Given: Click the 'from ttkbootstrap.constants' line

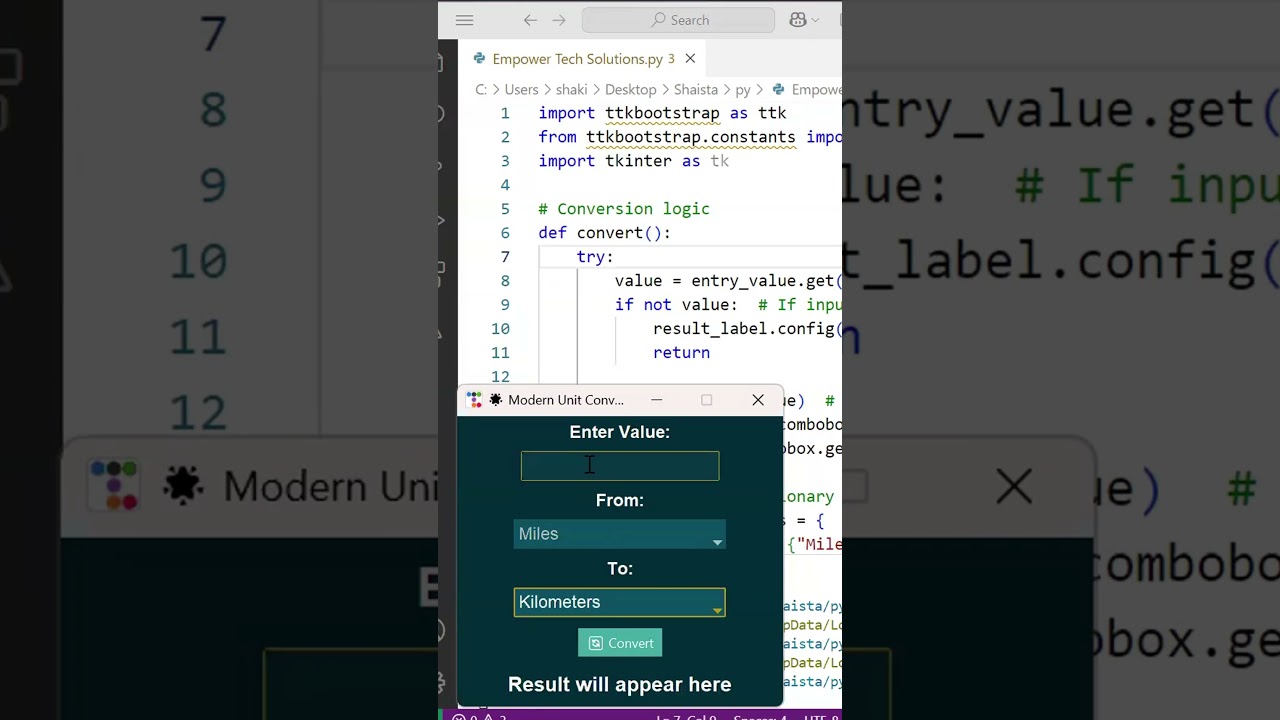Looking at the screenshot, I should [690, 137].
